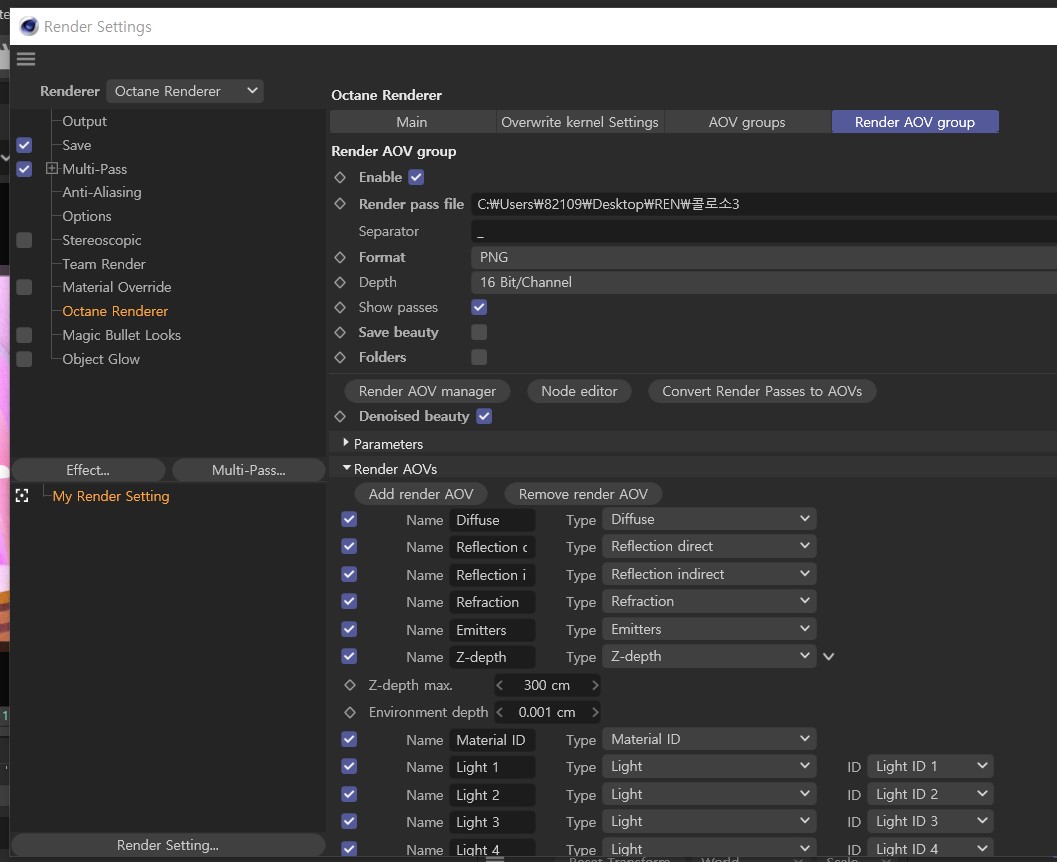Click Convert Render Passes to AOVs
Image resolution: width=1057 pixels, height=862 pixels.
pyautogui.click(x=762, y=391)
